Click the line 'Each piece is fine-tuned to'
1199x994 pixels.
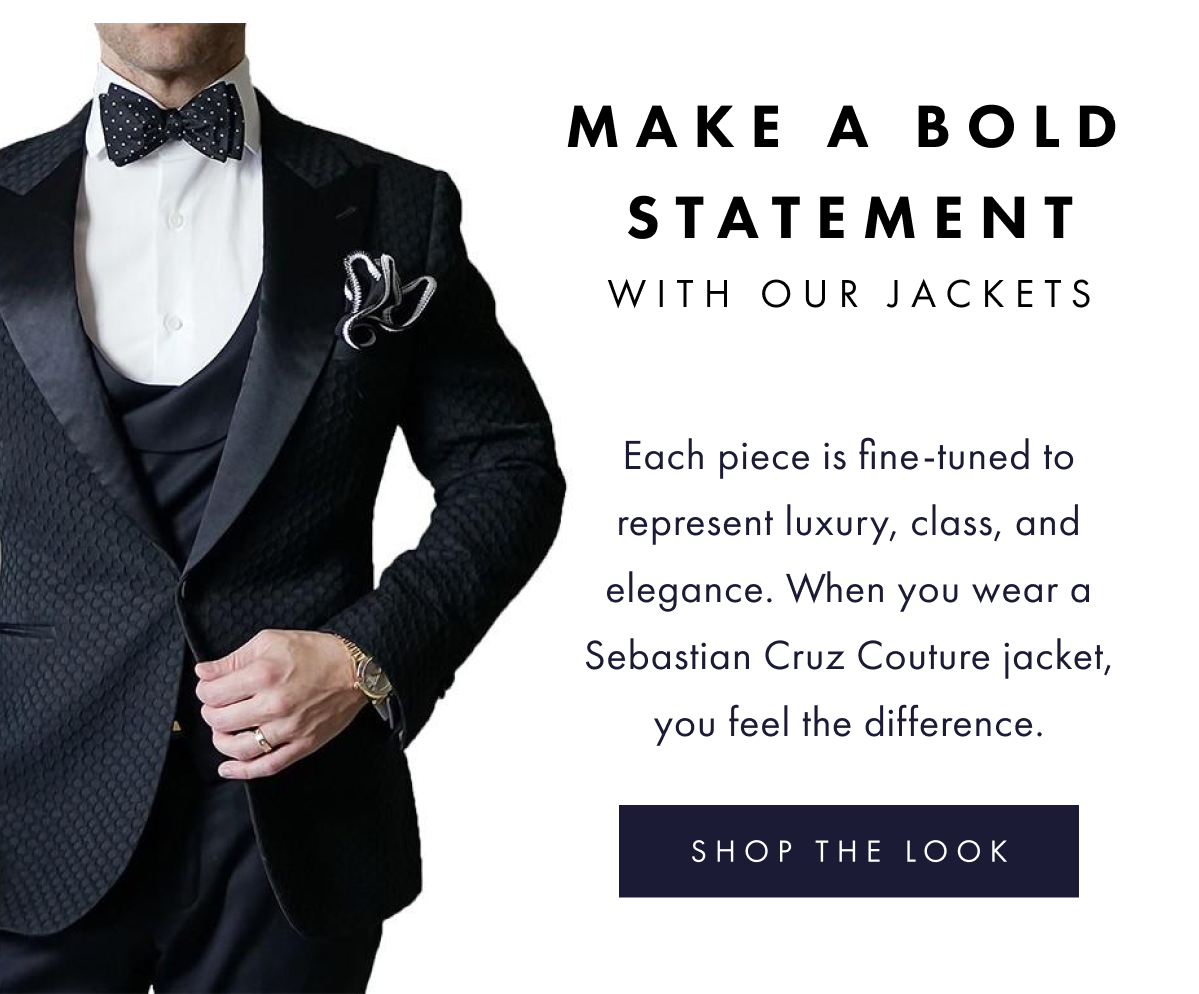(x=849, y=458)
